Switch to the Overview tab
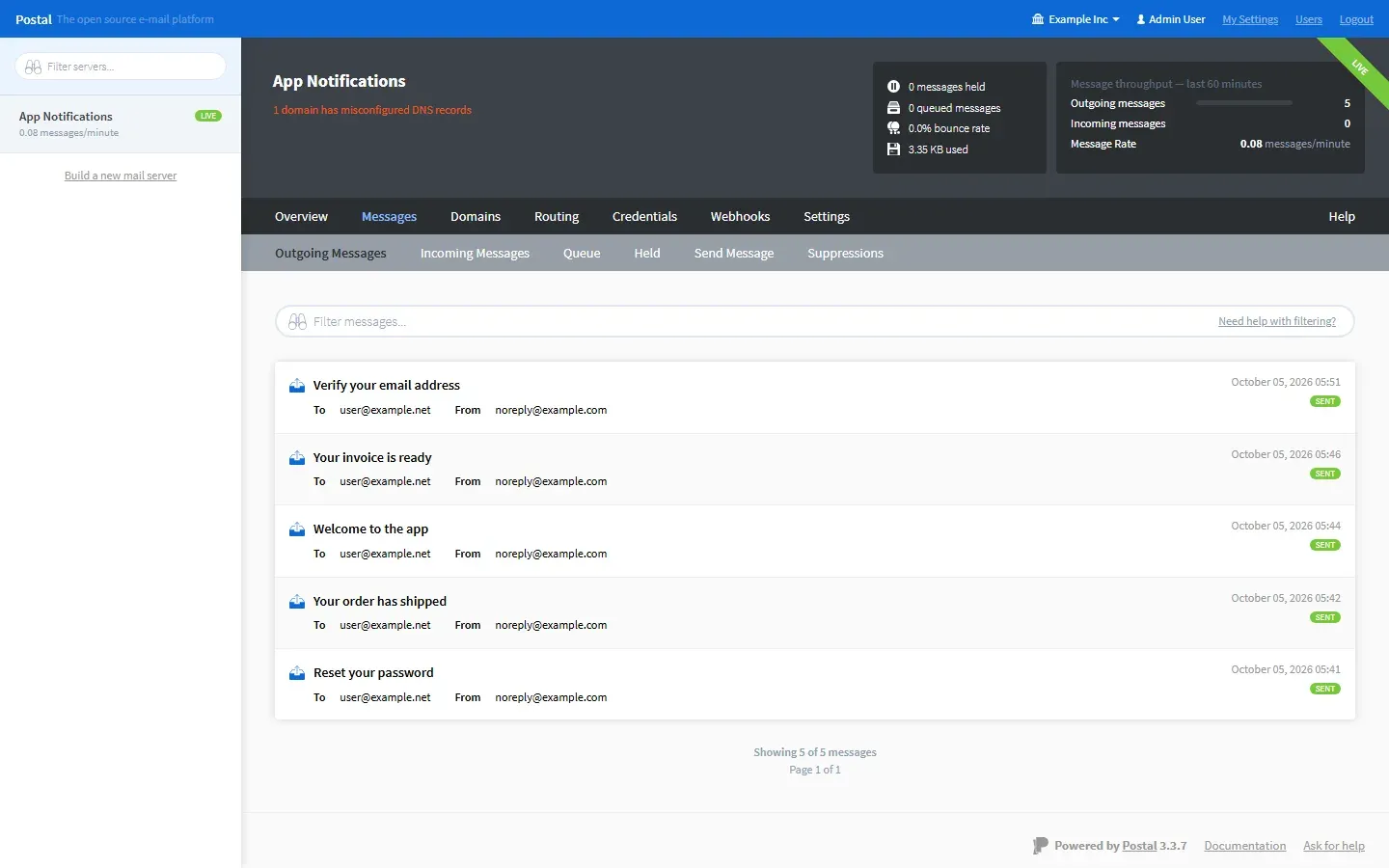Screen dimensions: 1389x868 [x=301, y=216]
